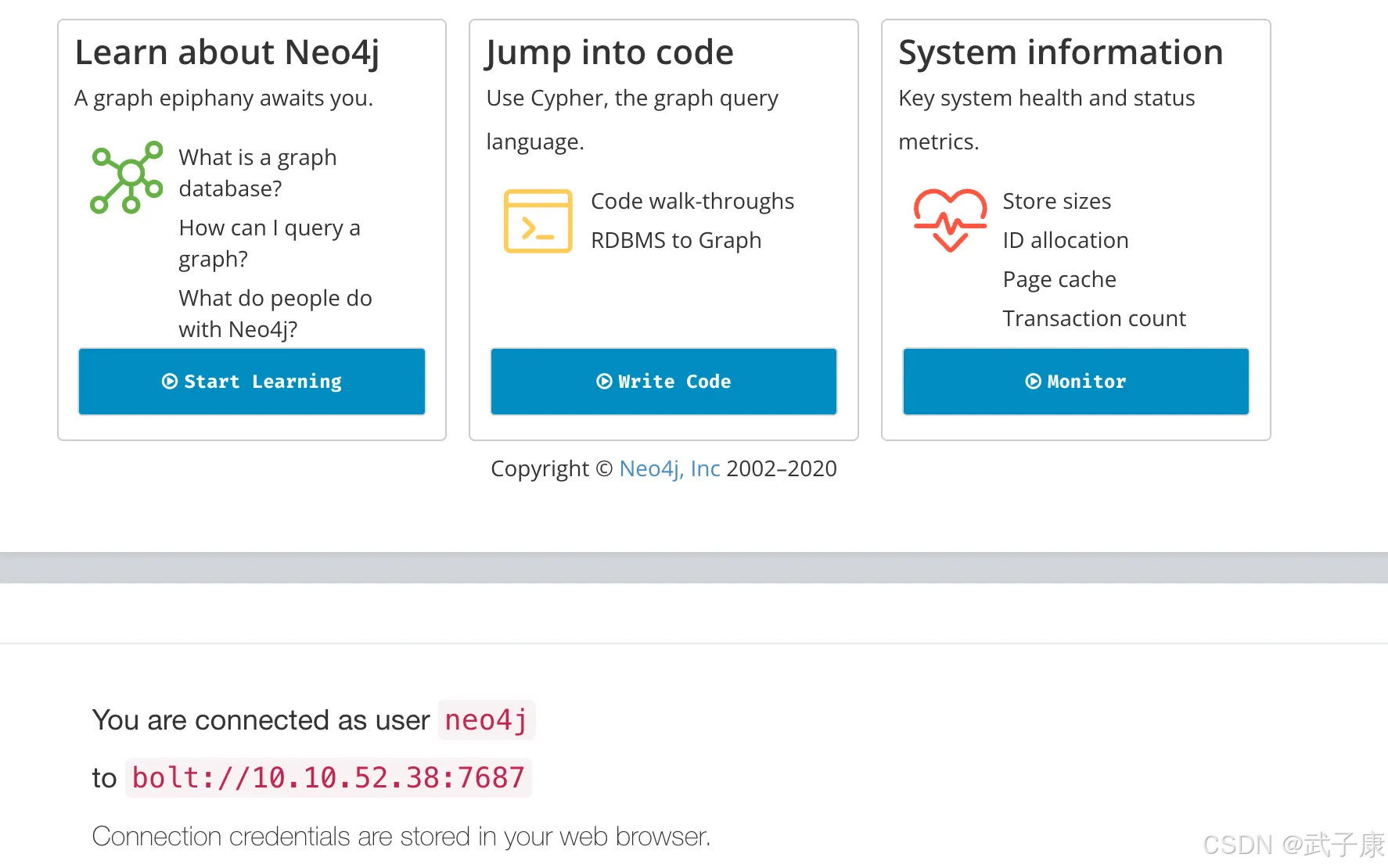Image resolution: width=1388 pixels, height=868 pixels.
Task: View the ID allocation metric
Action: point(1066,240)
